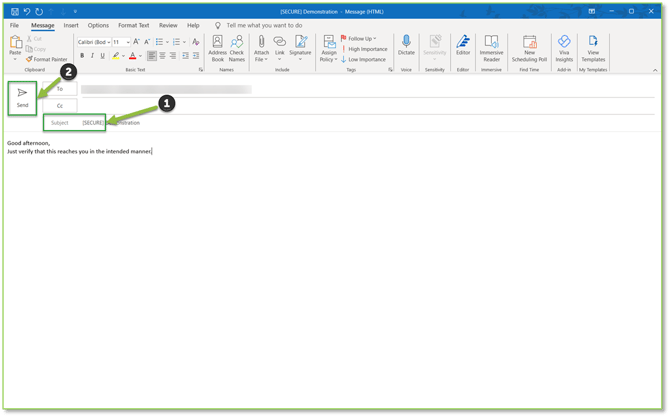This screenshot has height=417, width=670.
Task: Click the Check Names icon
Action: pyautogui.click(x=237, y=48)
